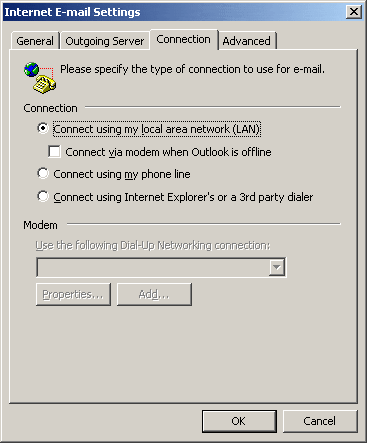Image resolution: width=367 pixels, height=443 pixels.
Task: Switch to the General tab
Action: click(x=35, y=41)
